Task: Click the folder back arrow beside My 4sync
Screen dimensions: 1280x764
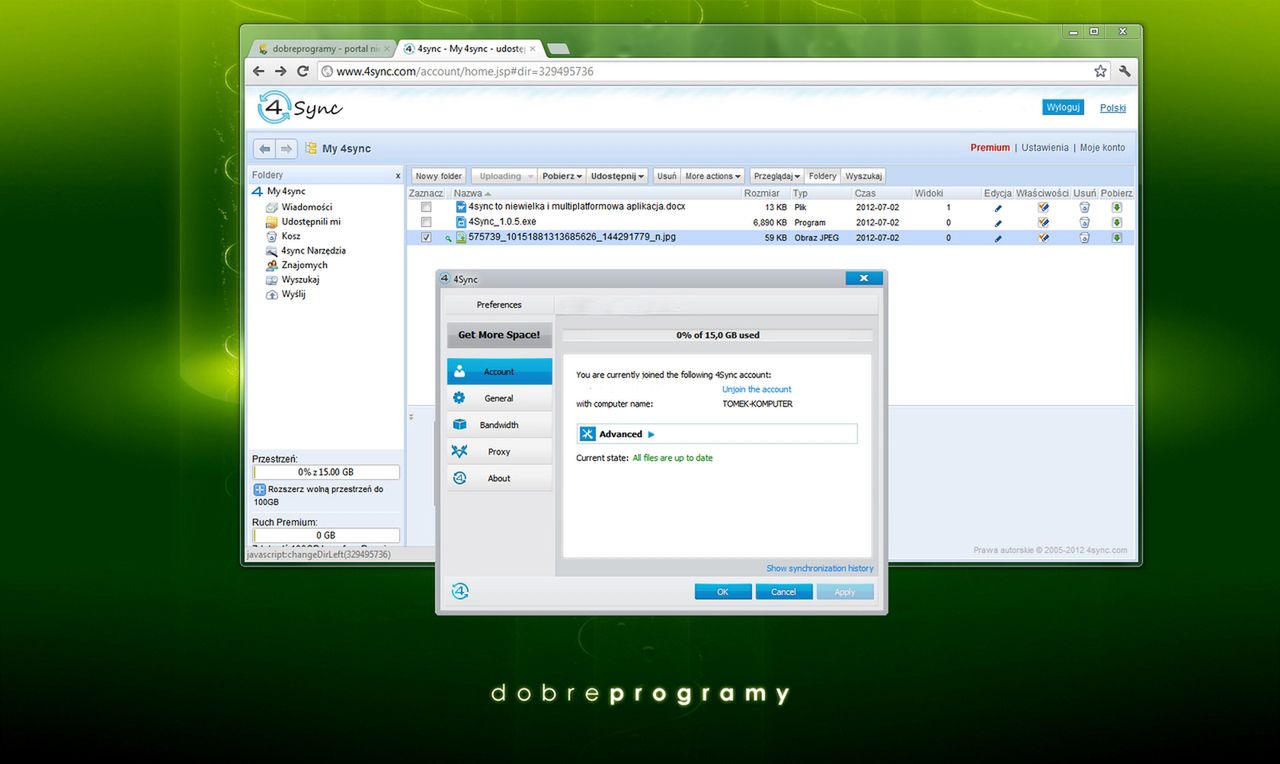Action: click(x=264, y=148)
